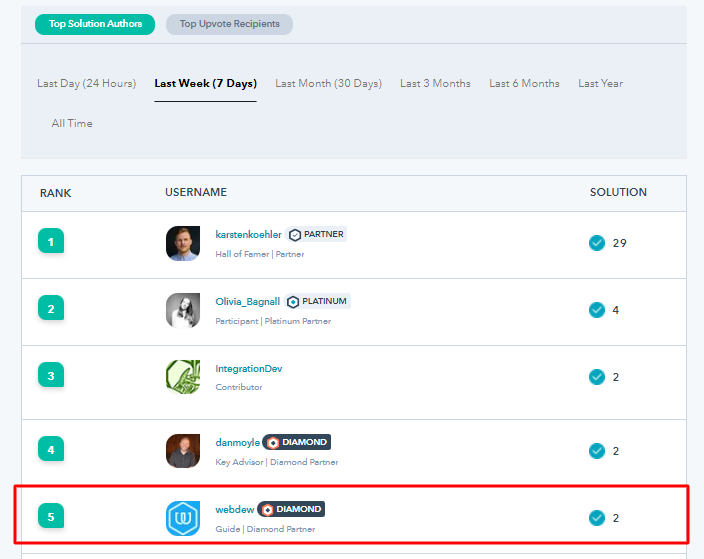The height and width of the screenshot is (559, 704).
Task: Select the Top Solution Authors tab
Action: point(95,24)
